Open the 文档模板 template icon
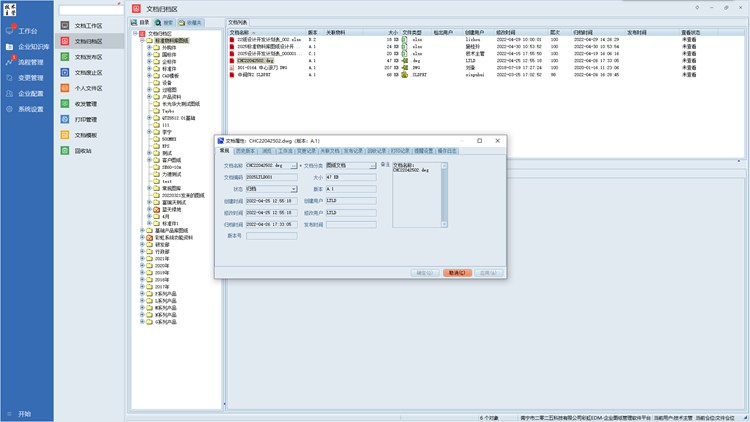This screenshot has width=750, height=422. click(x=64, y=134)
